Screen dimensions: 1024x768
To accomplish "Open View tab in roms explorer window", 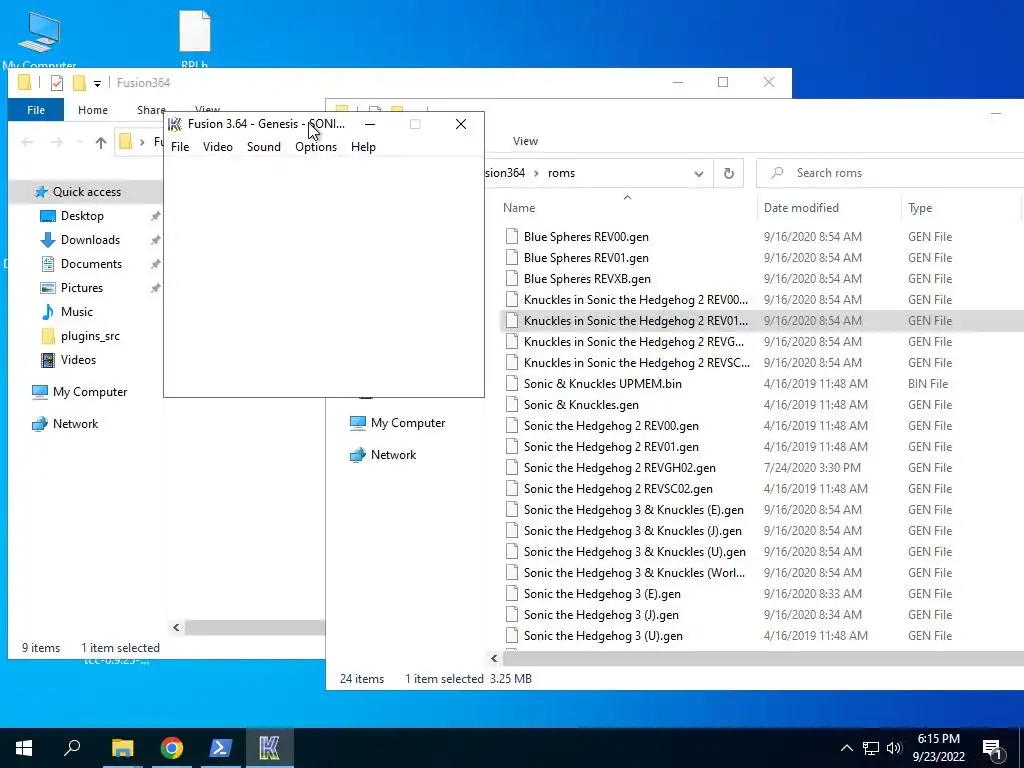I will click(x=525, y=141).
